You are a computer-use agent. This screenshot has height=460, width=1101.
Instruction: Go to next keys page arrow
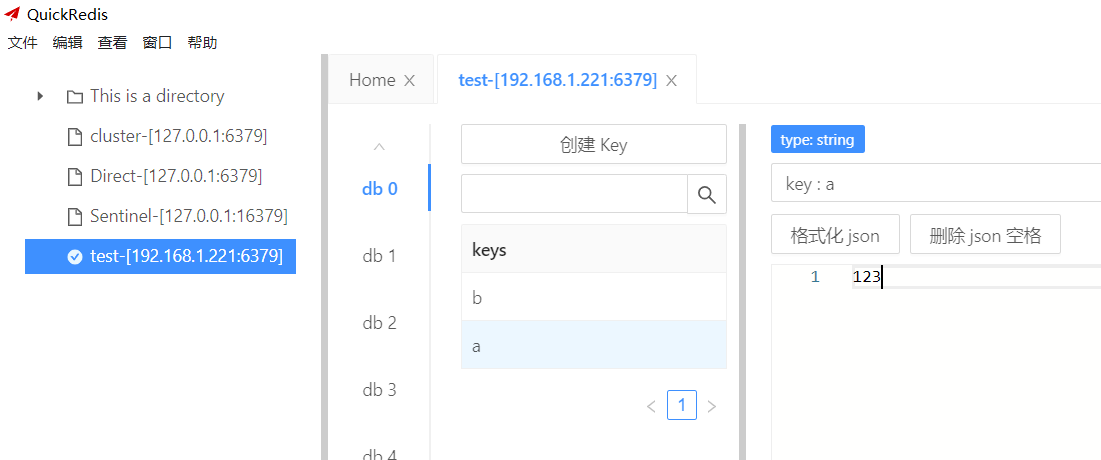click(x=711, y=406)
